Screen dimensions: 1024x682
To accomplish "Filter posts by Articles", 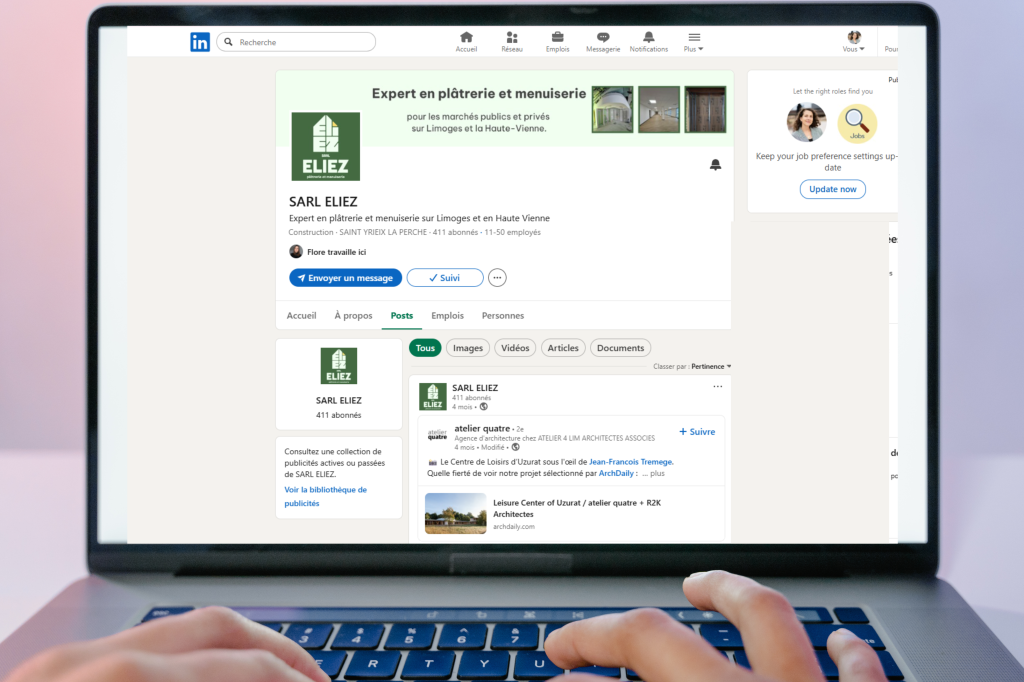I will click(x=563, y=348).
